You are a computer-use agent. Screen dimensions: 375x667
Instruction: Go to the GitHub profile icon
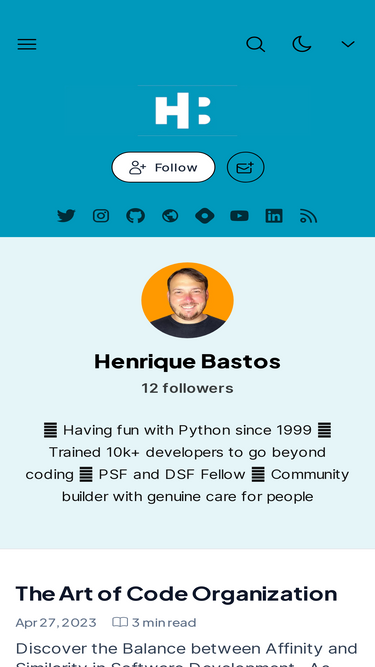click(x=136, y=216)
